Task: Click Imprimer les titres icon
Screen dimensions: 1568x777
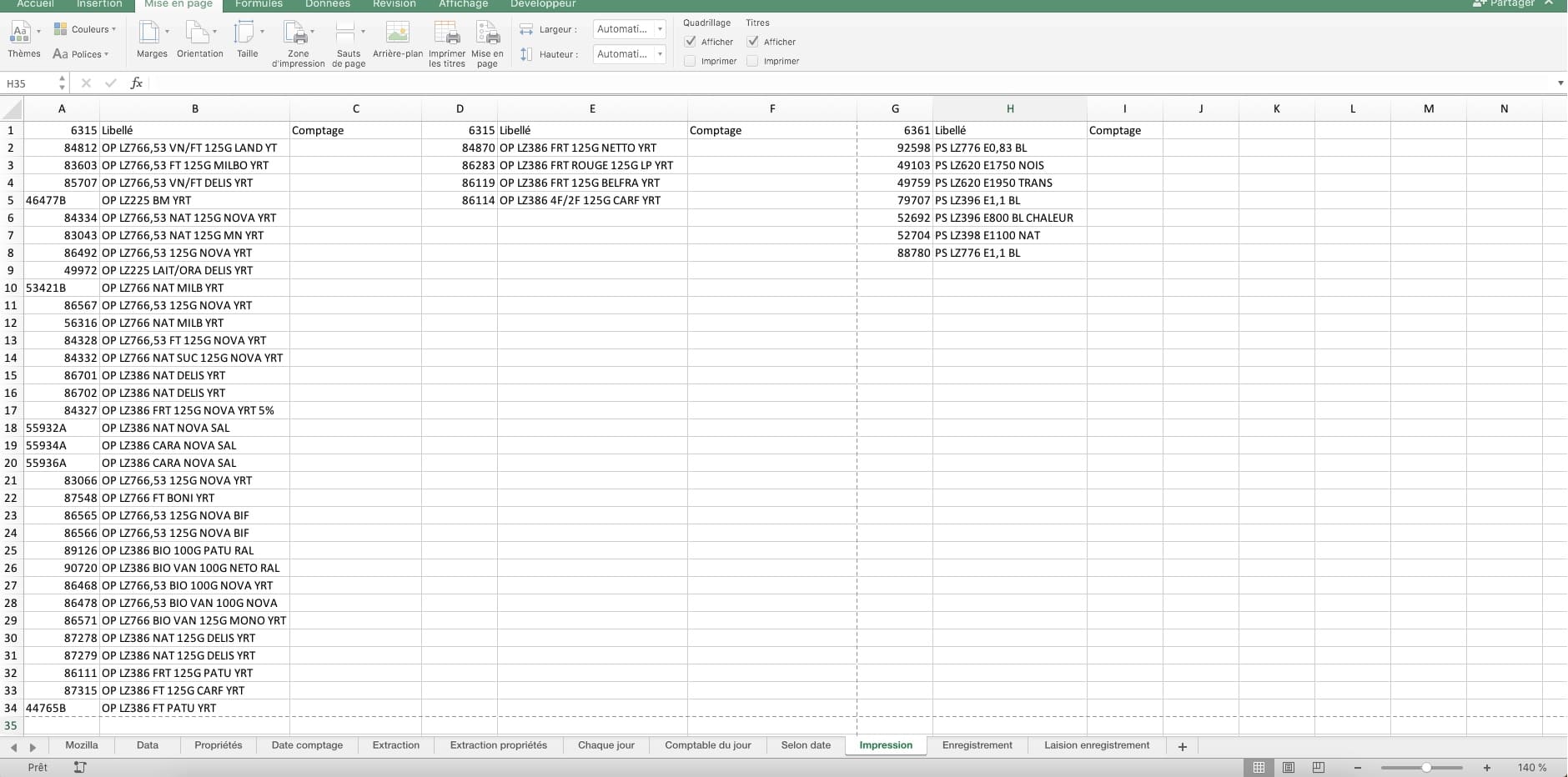Action: 447,33
